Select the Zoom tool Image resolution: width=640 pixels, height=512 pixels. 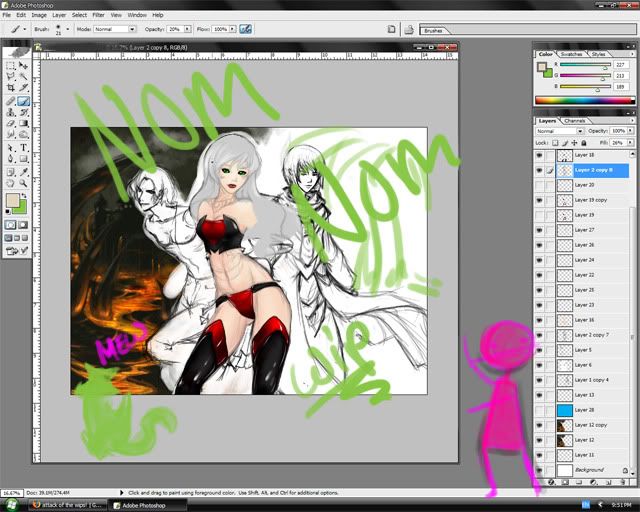tap(24, 183)
